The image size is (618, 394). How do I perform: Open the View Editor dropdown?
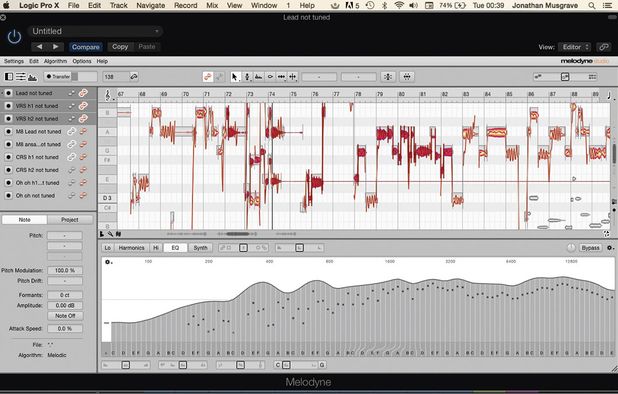pyautogui.click(x=575, y=47)
